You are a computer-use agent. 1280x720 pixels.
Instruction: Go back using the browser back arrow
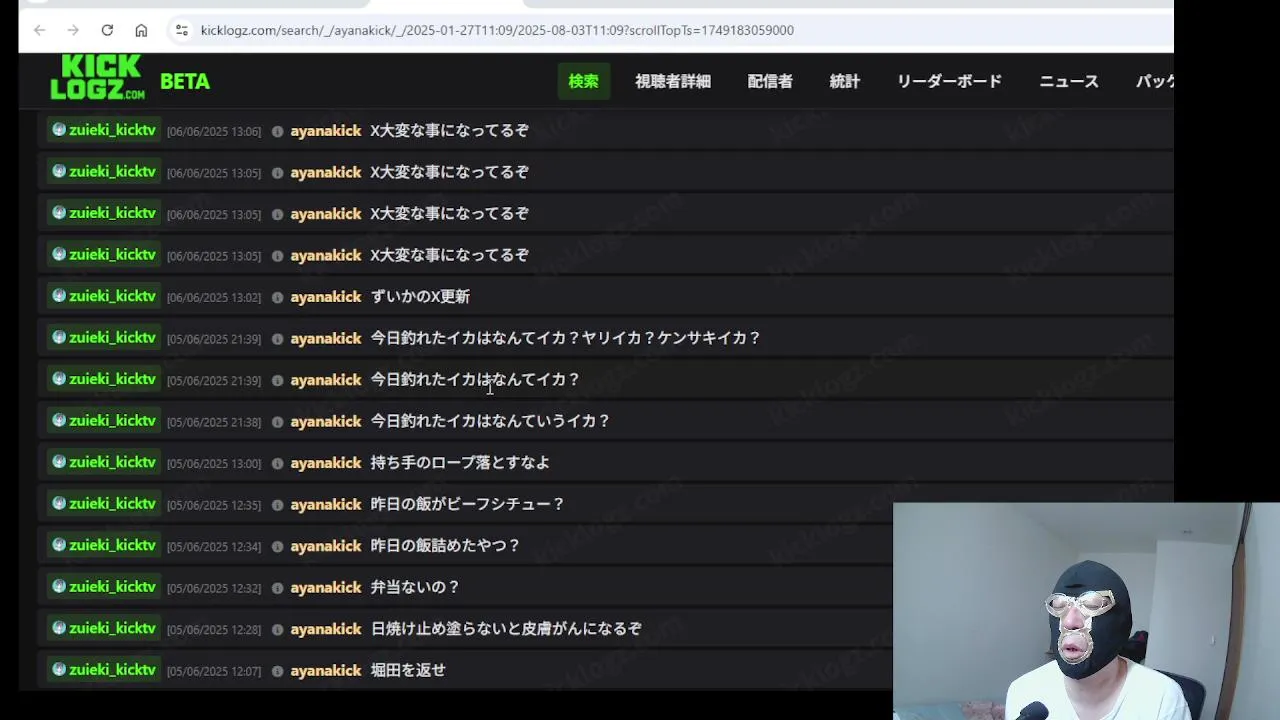pyautogui.click(x=39, y=30)
